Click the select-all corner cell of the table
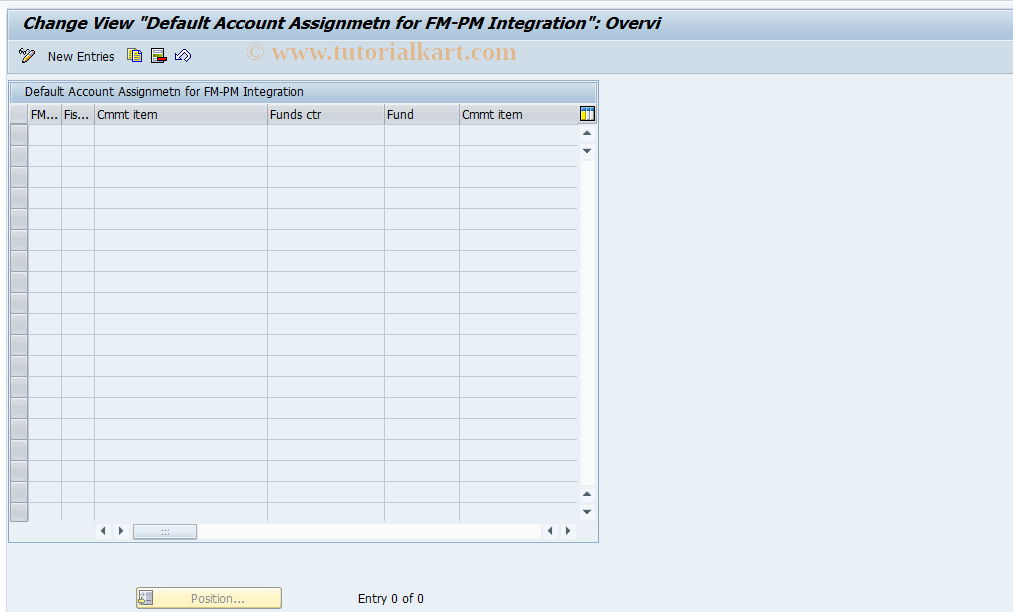Screen dimensions: 1013x612 [19, 114]
